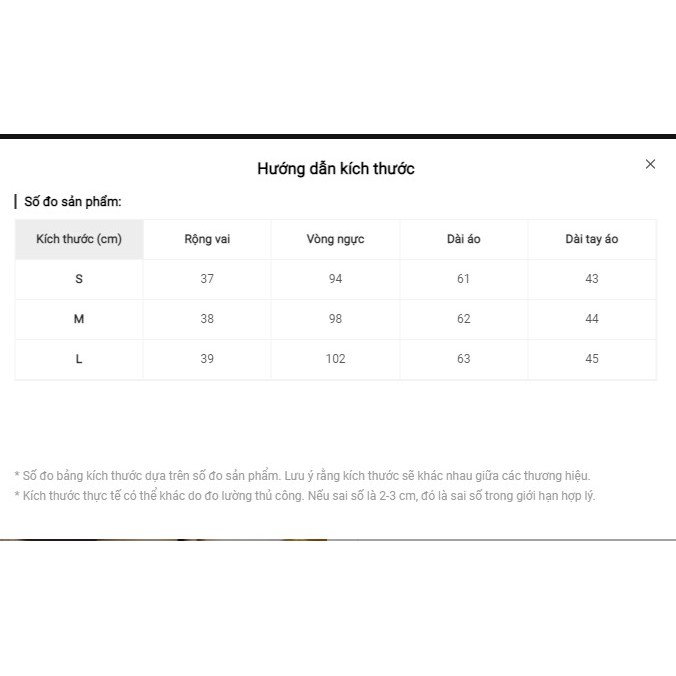The image size is (676, 676).
Task: Click shirt length value 62
Action: (463, 319)
